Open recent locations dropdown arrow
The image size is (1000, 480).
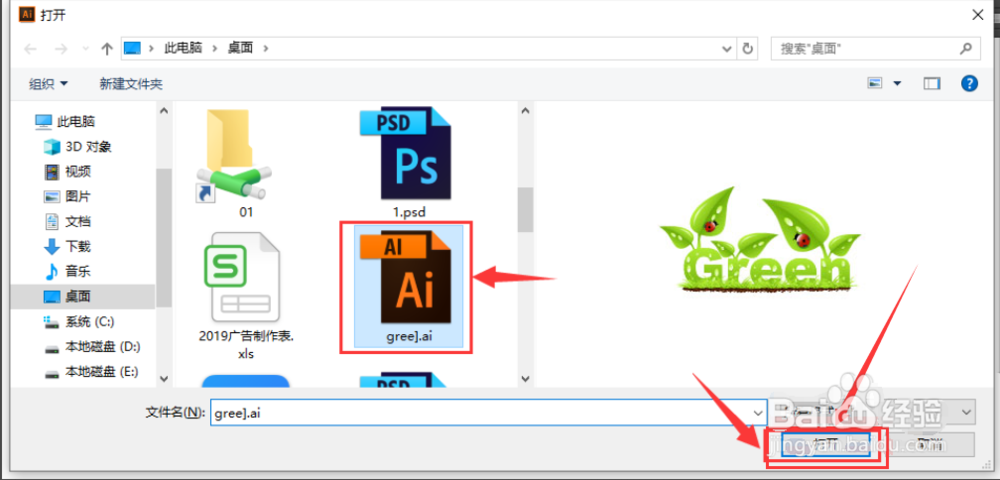click(85, 49)
